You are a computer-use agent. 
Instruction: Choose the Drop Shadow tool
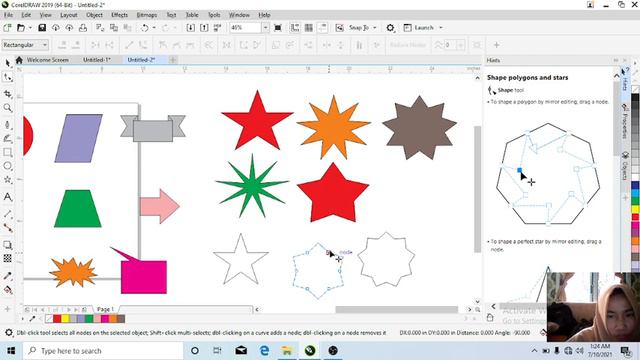[x=8, y=245]
